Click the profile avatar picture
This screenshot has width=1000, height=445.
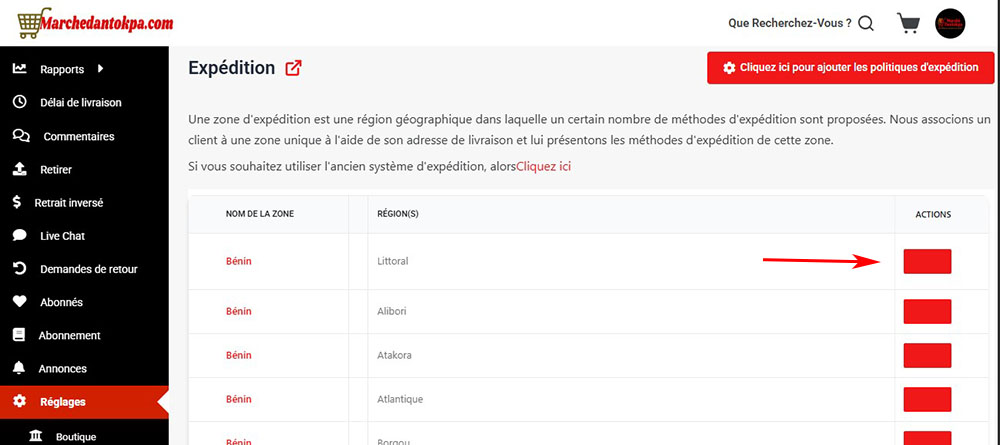tap(949, 24)
